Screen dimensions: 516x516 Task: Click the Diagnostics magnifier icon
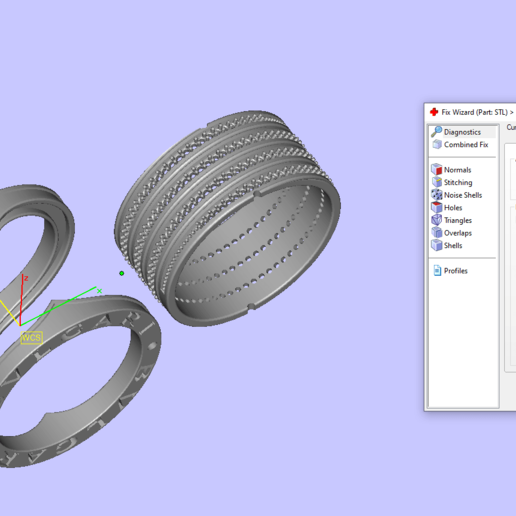pos(436,132)
